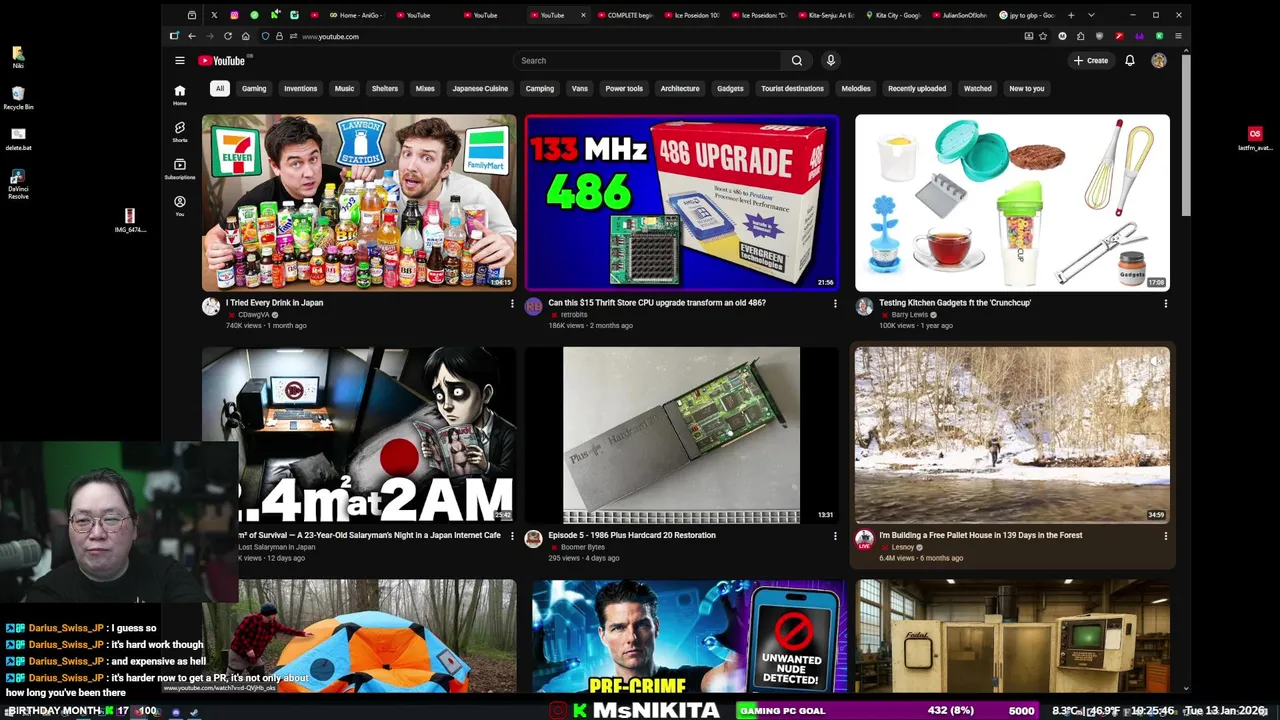Open Recycle Bin on desktop
The height and width of the screenshot is (720, 1280).
(18, 97)
